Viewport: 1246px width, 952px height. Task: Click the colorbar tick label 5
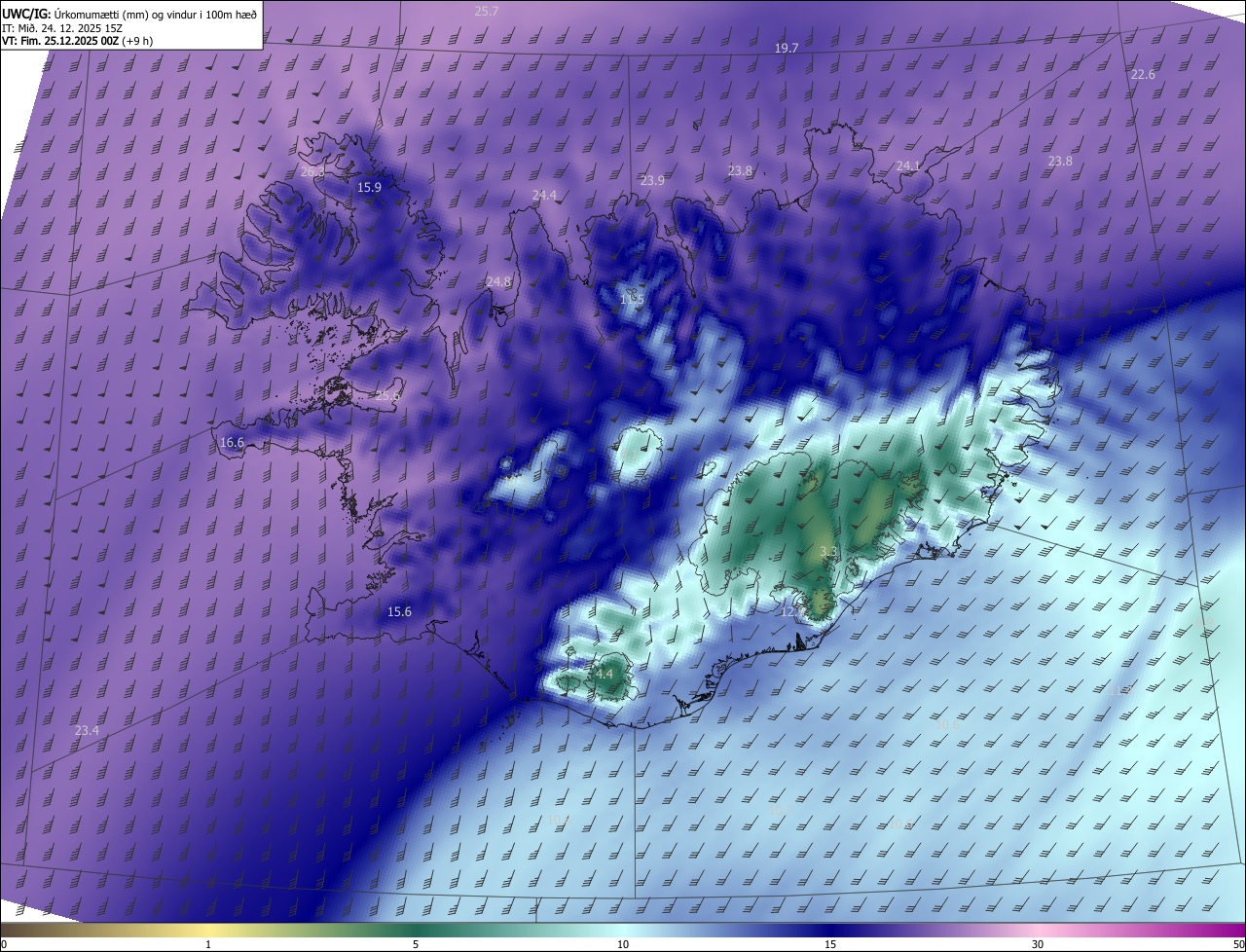pos(416,944)
